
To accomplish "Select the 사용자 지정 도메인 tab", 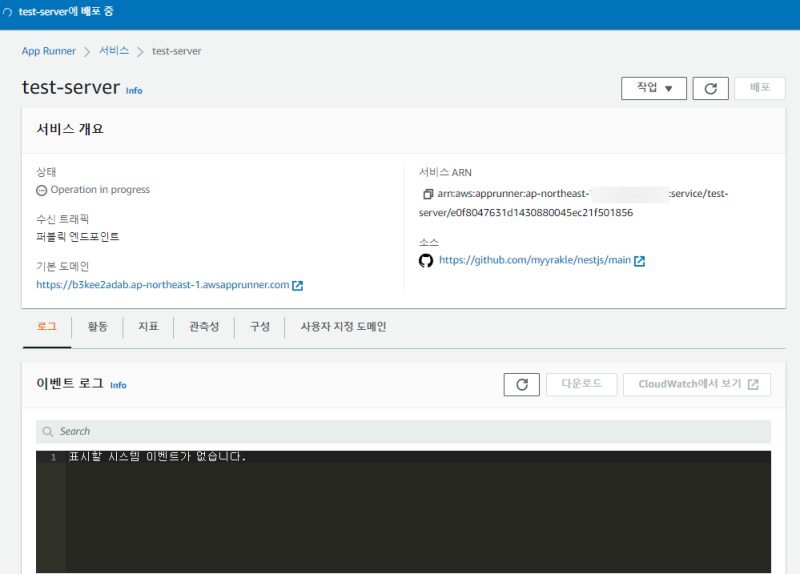I will pyautogui.click(x=343, y=327).
